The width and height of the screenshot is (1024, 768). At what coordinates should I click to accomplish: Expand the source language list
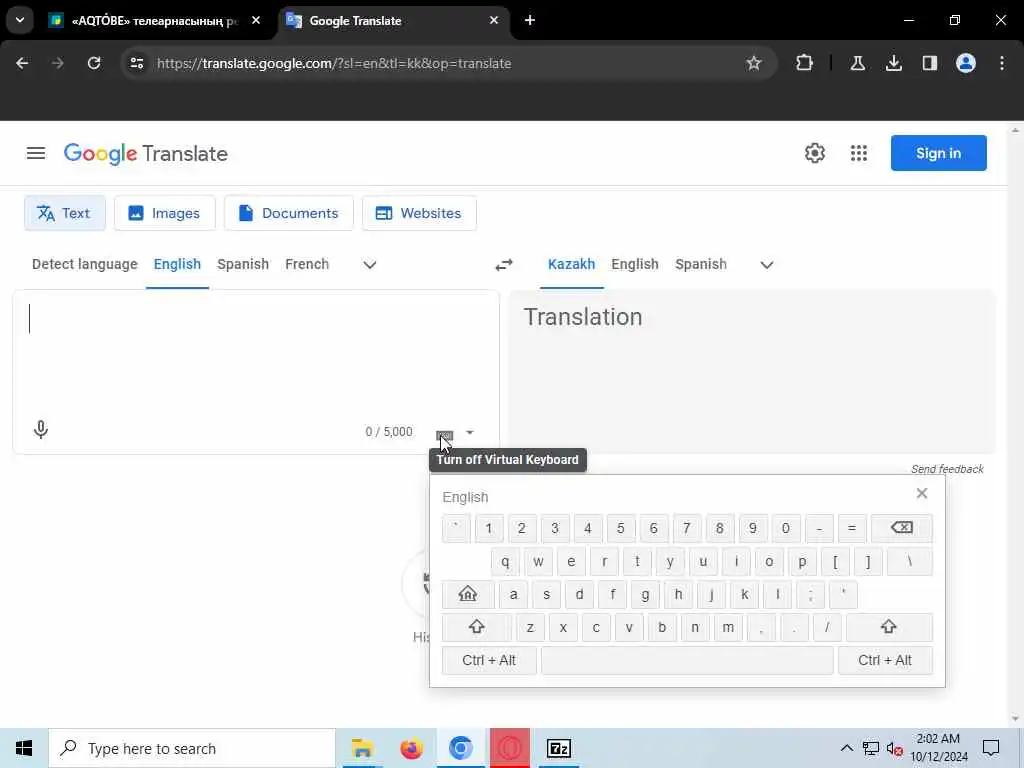click(370, 264)
